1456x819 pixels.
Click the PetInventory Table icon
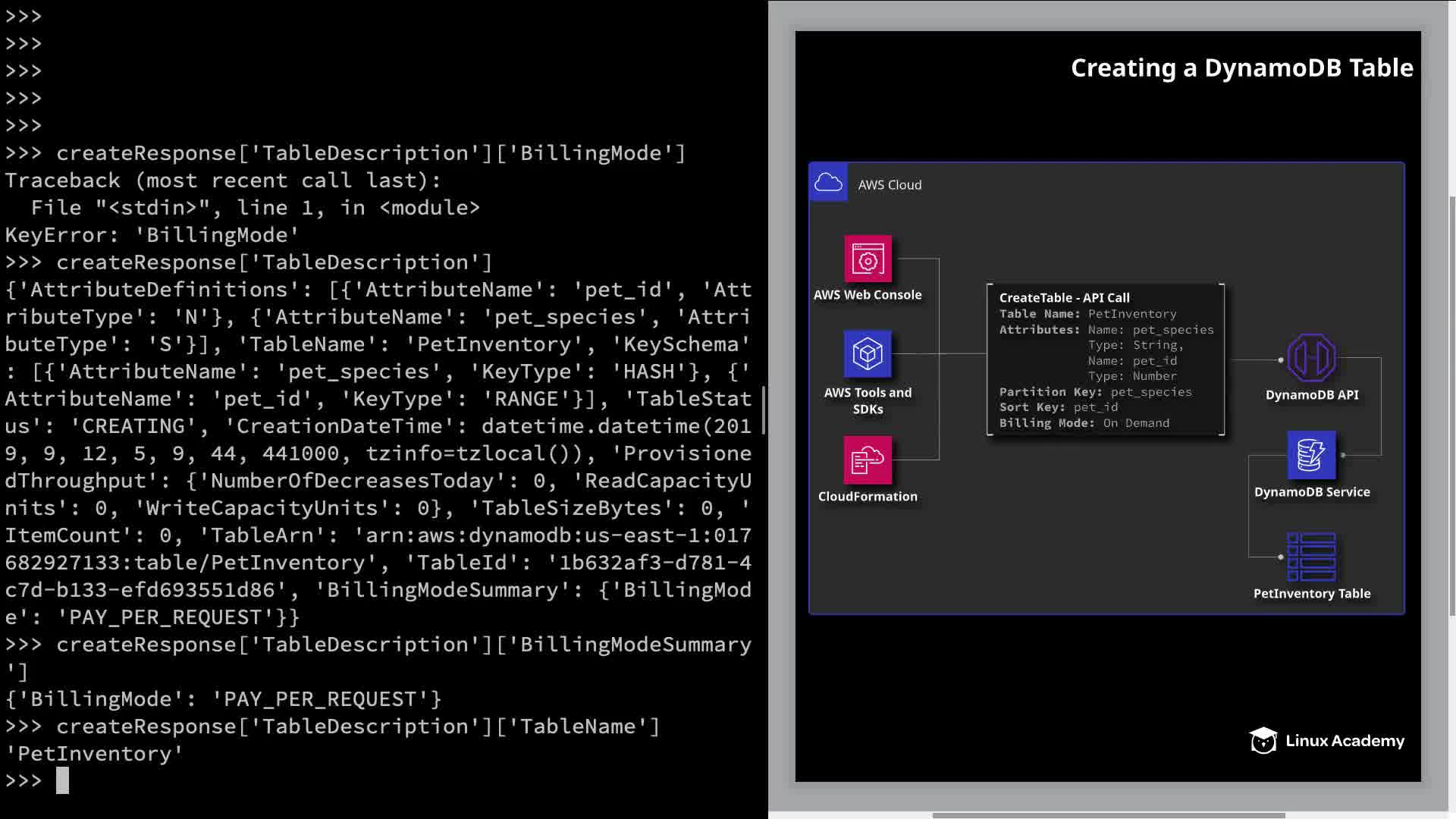coord(1311,557)
